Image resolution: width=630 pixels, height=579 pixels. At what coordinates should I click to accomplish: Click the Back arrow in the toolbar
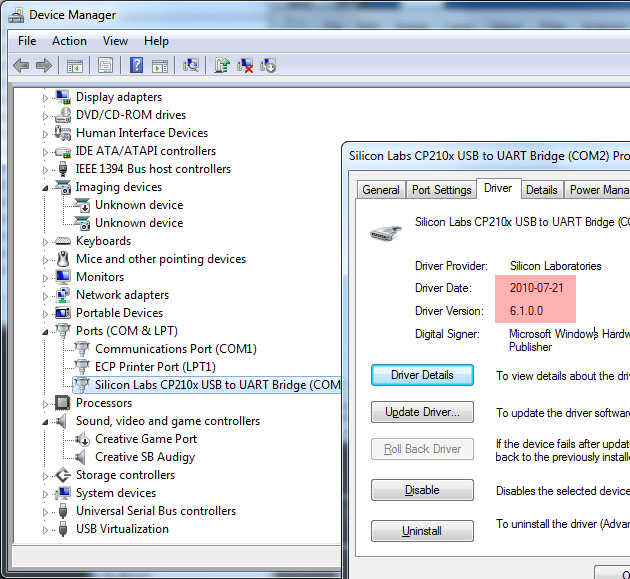[21, 66]
